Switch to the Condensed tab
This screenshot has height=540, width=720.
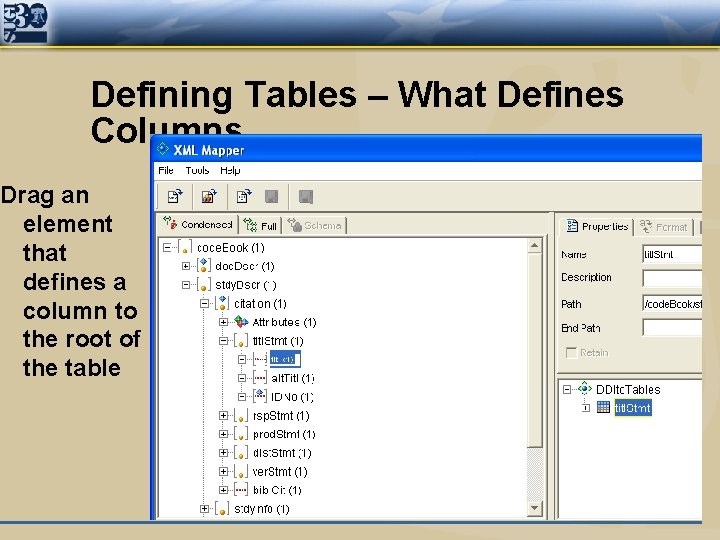point(198,225)
